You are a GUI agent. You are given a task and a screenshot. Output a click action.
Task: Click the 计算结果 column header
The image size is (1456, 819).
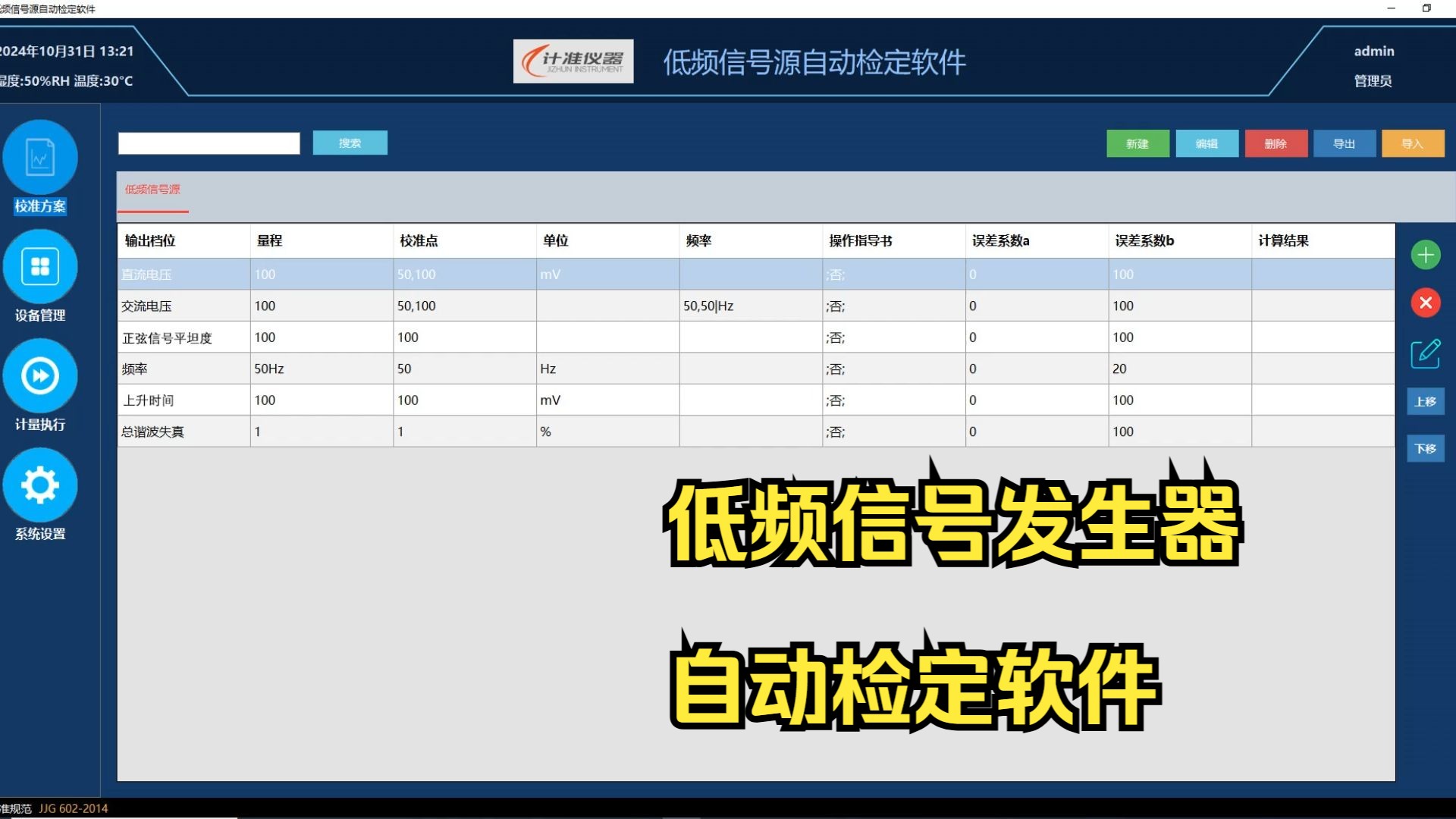coord(1323,240)
